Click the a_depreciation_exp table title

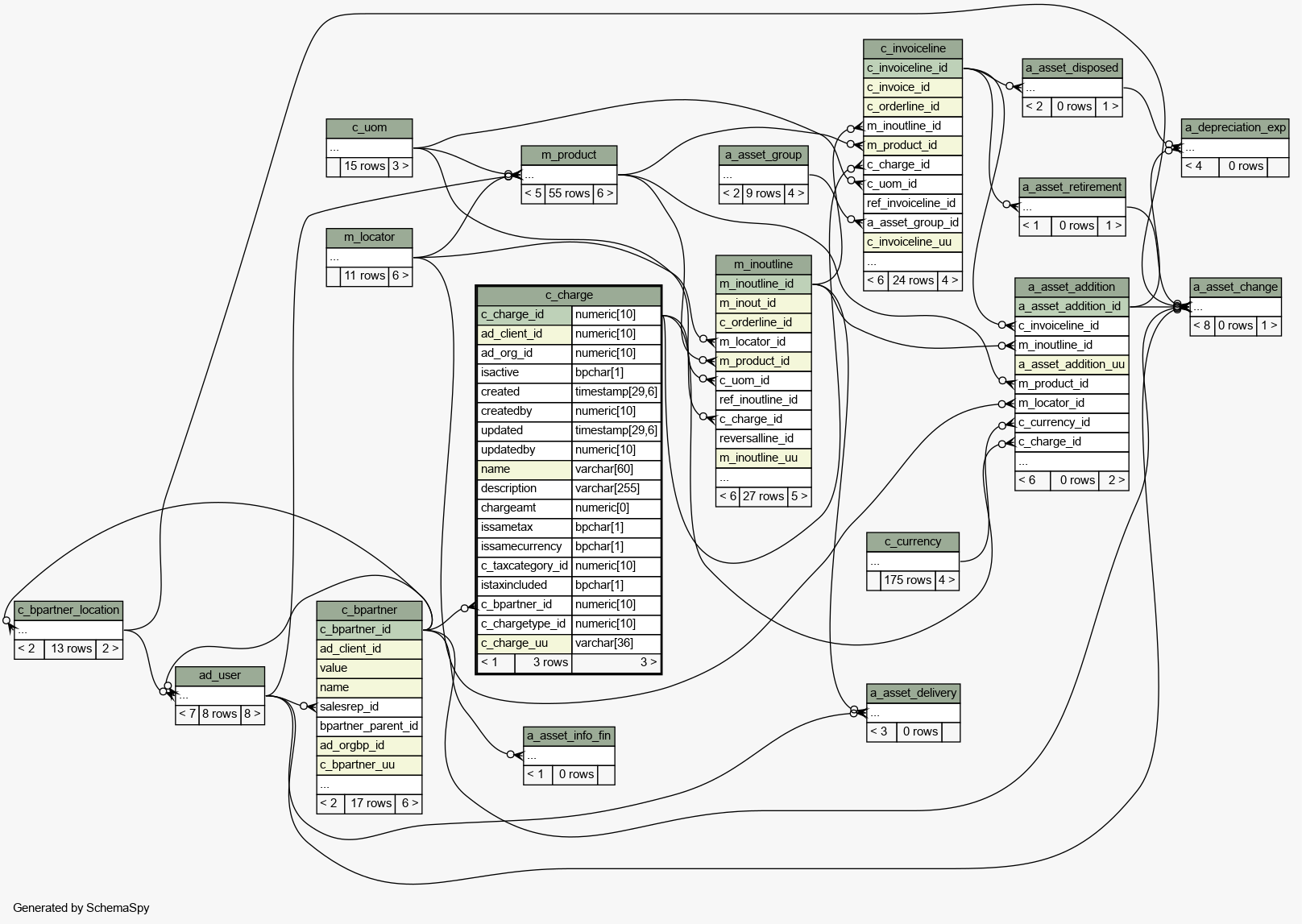coord(1235,127)
